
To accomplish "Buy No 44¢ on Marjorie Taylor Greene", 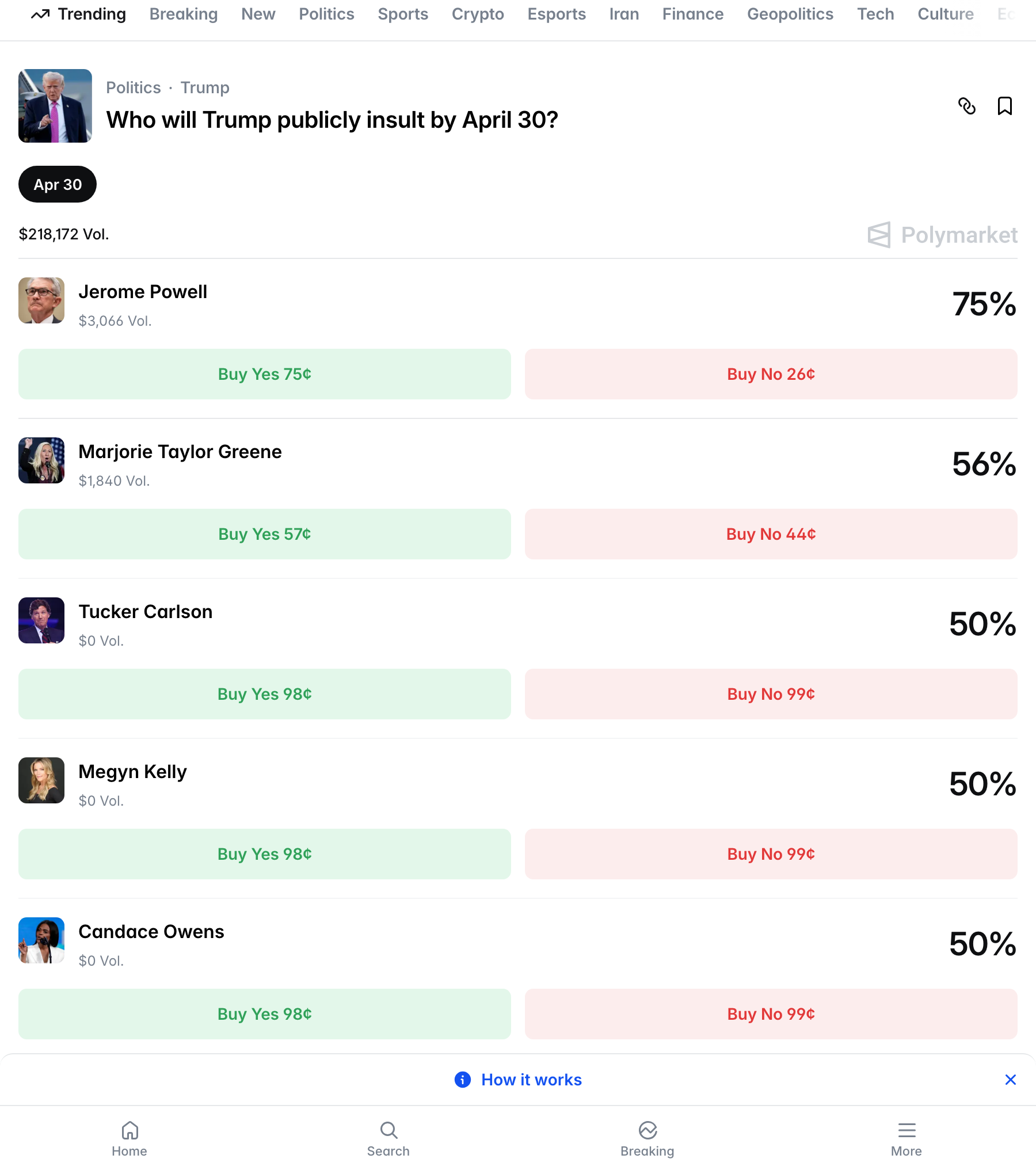I will pyautogui.click(x=771, y=534).
